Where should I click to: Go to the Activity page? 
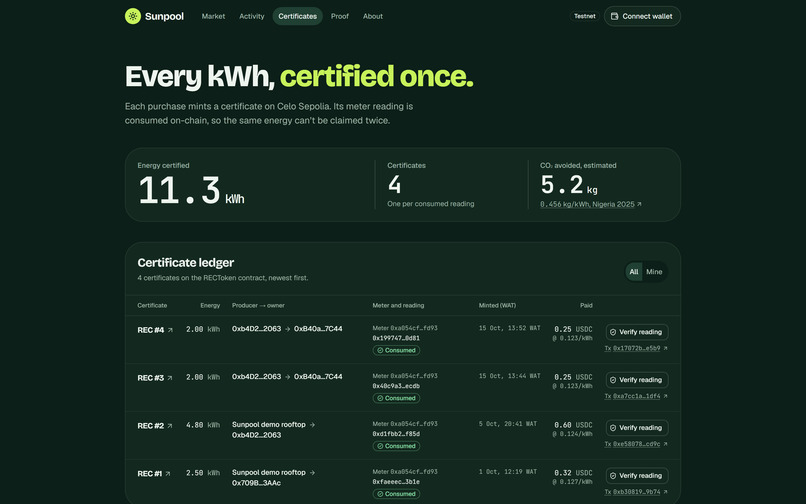coord(251,16)
